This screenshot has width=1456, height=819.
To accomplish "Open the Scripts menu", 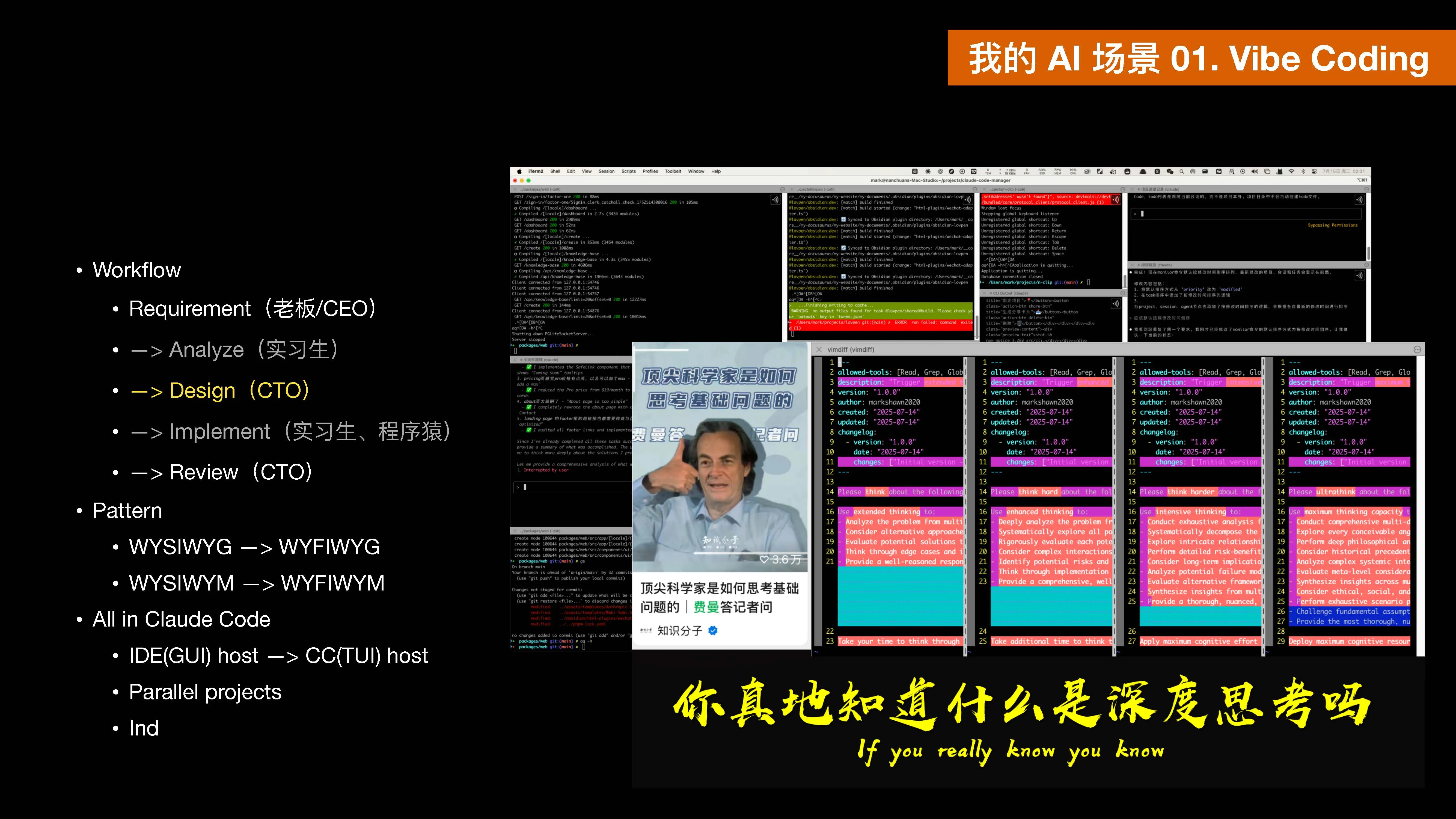I will [x=629, y=171].
